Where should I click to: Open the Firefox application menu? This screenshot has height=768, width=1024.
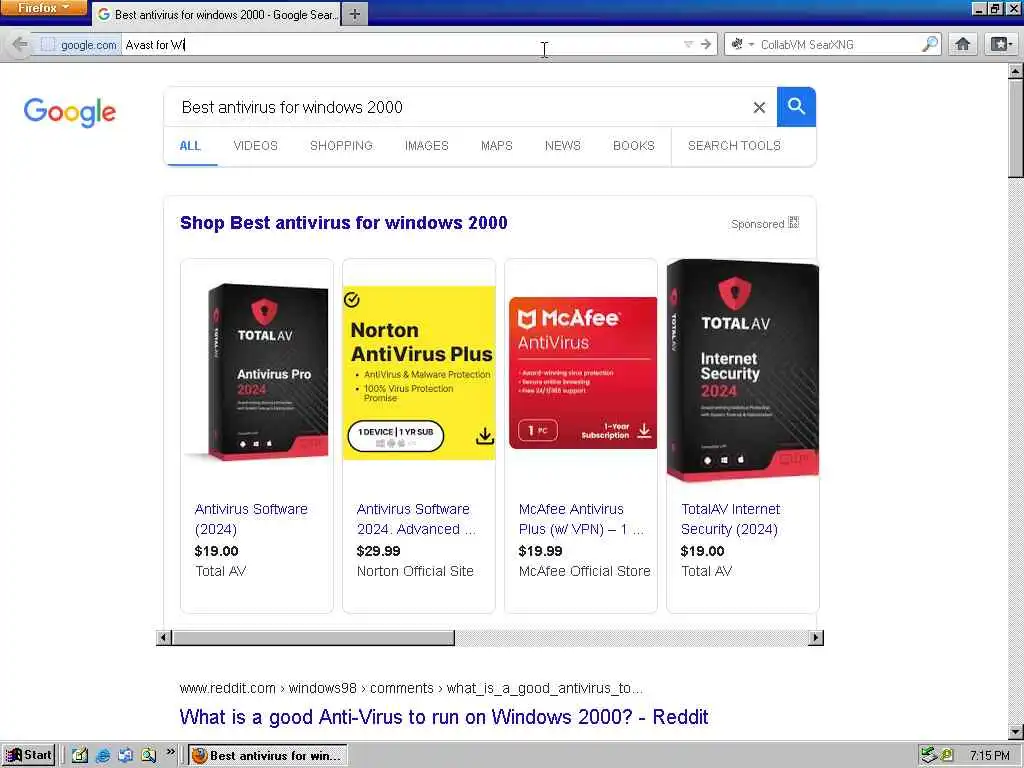[x=43, y=8]
